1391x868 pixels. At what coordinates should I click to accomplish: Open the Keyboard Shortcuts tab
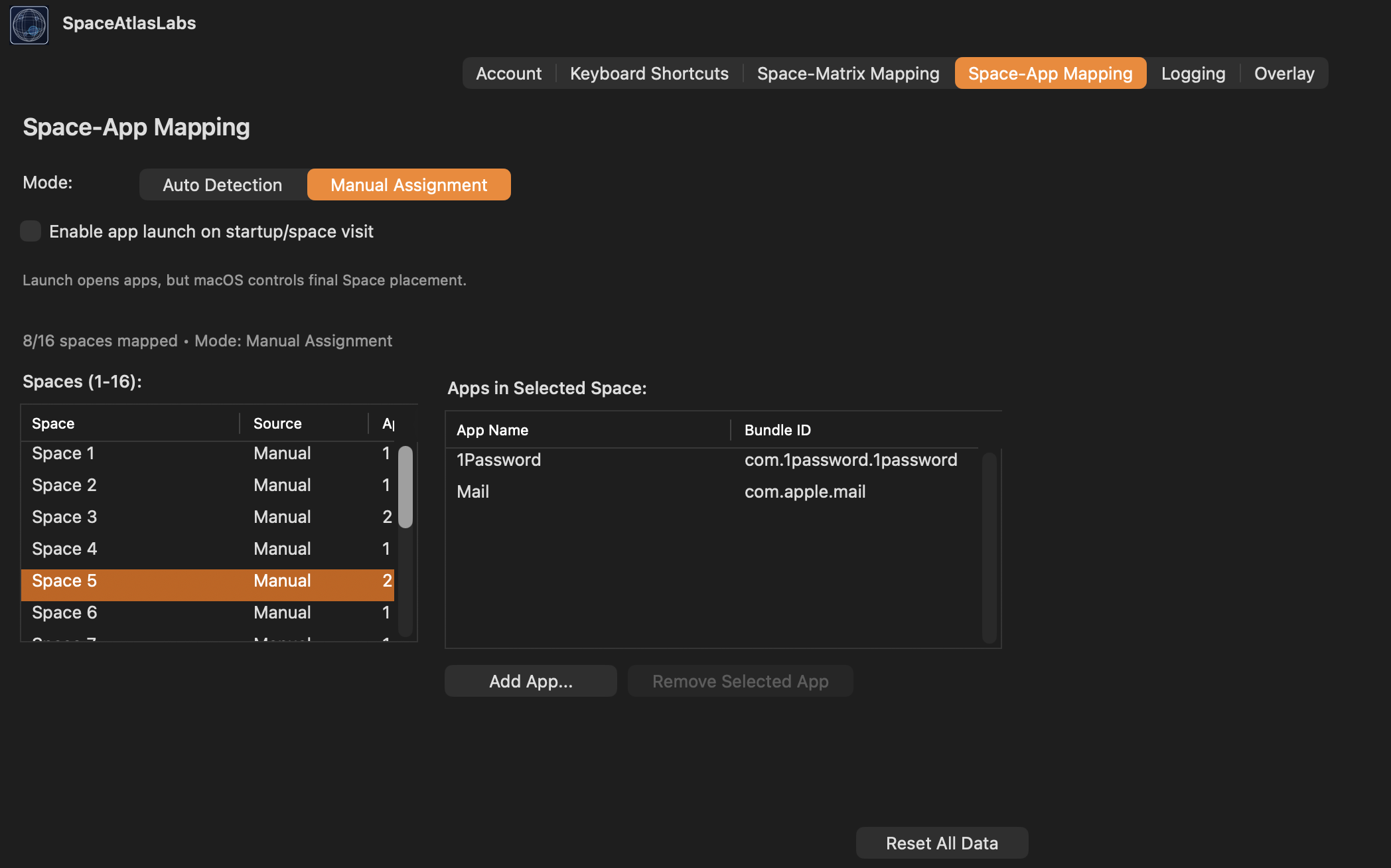click(x=649, y=73)
